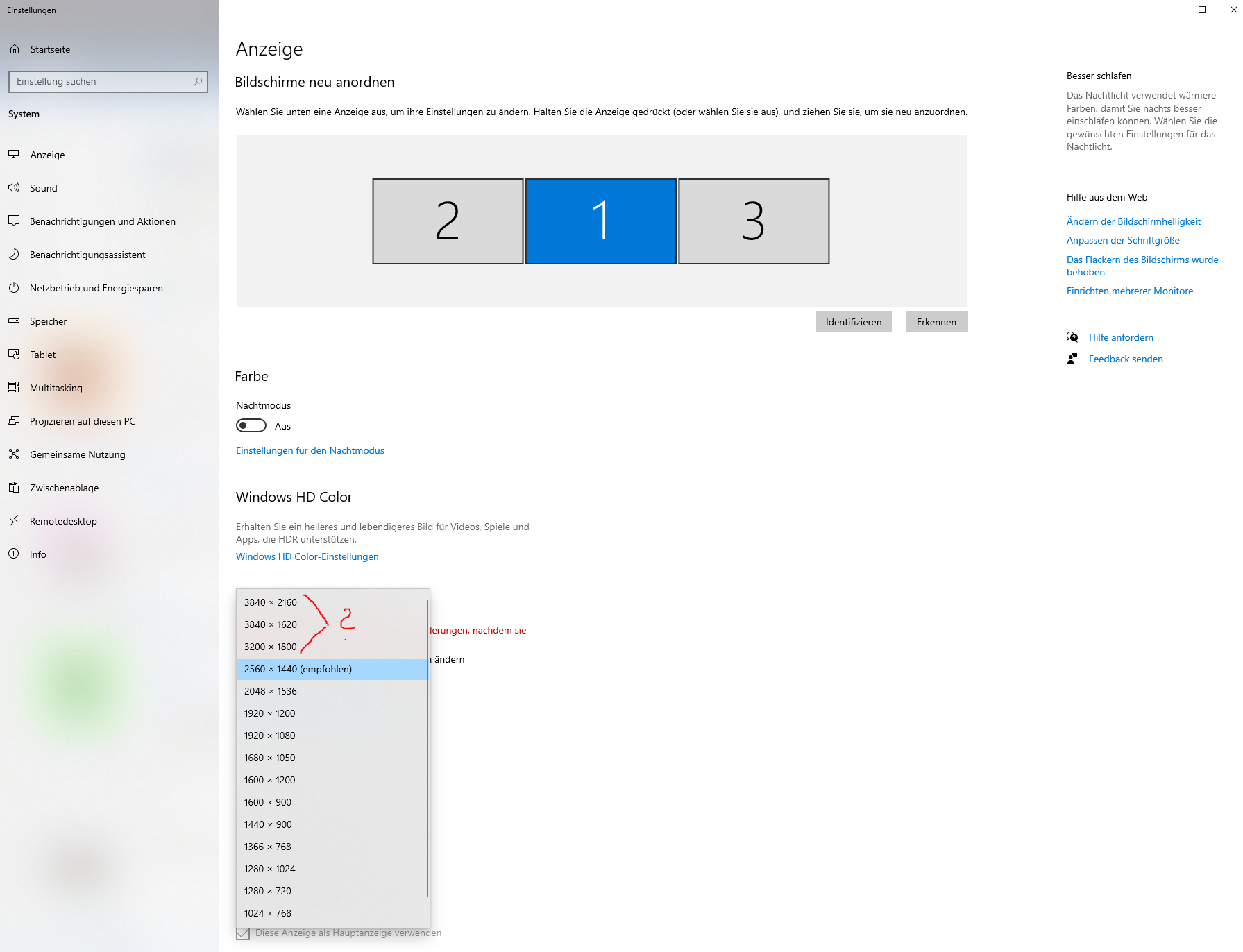Click the Info circle icon
1243x952 pixels.
coord(14,554)
